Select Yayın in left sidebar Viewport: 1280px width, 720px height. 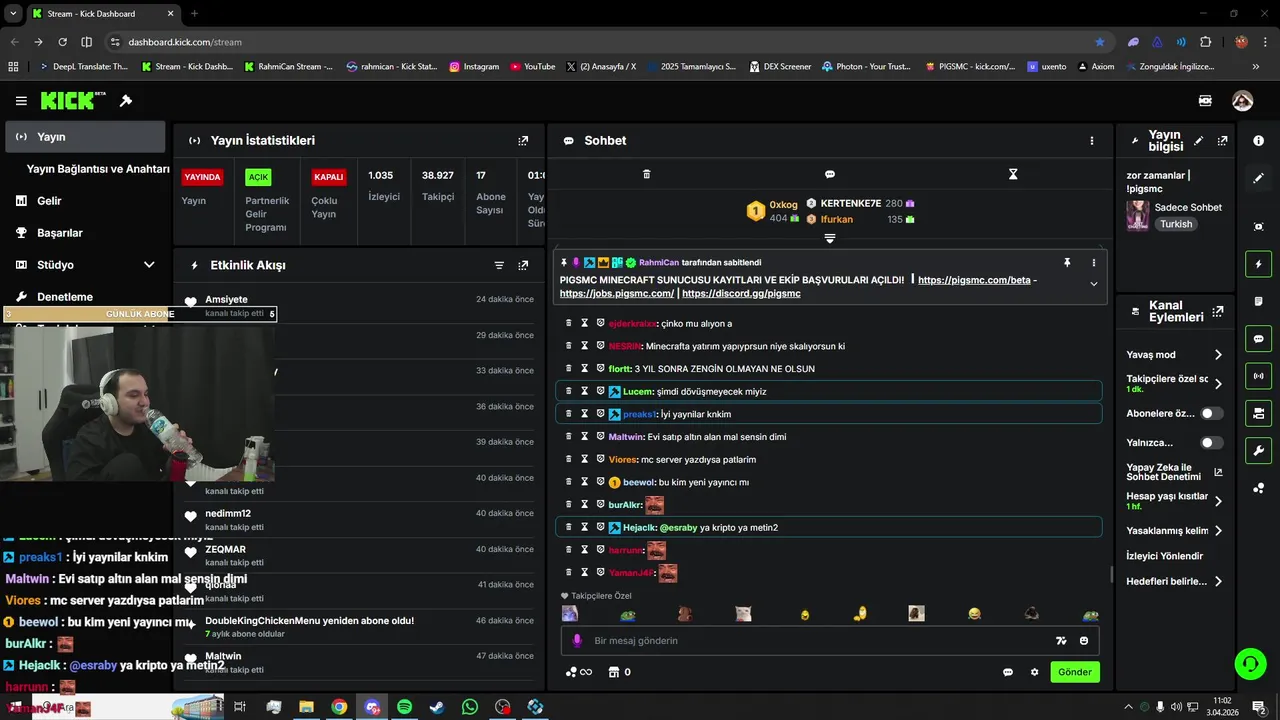coord(85,137)
